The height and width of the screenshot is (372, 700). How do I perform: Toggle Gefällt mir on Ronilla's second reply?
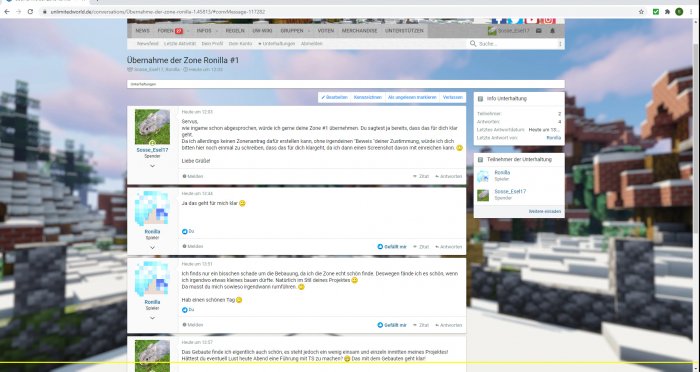(x=392, y=325)
